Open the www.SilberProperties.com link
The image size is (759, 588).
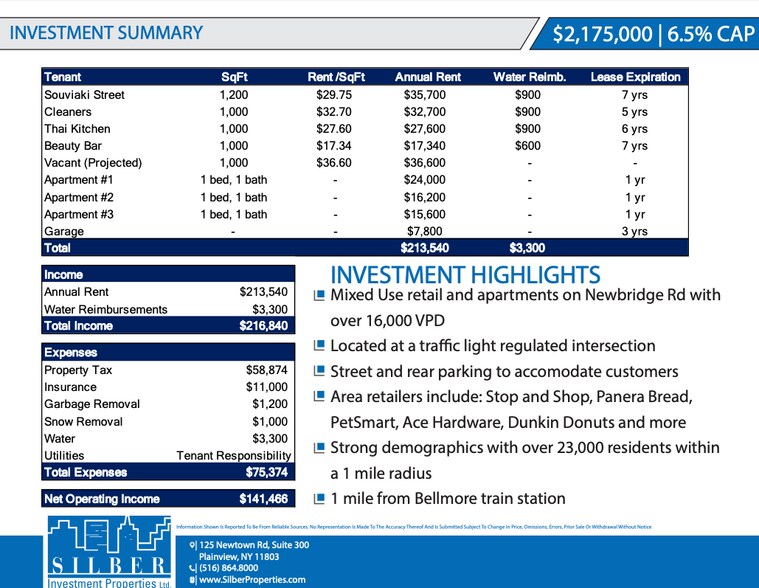252,580
